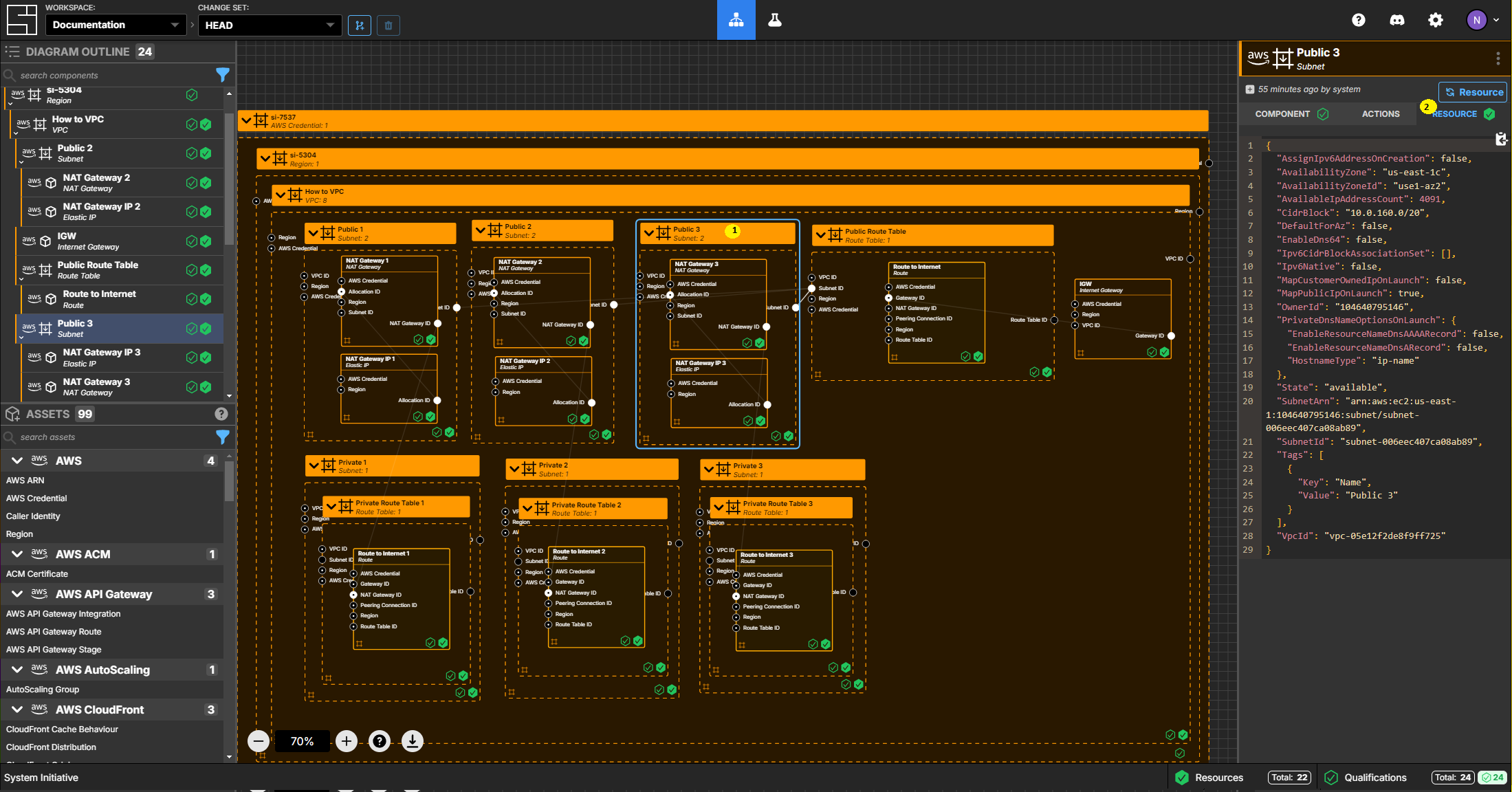Click the Route to Internet cube icon

[x=51, y=299]
